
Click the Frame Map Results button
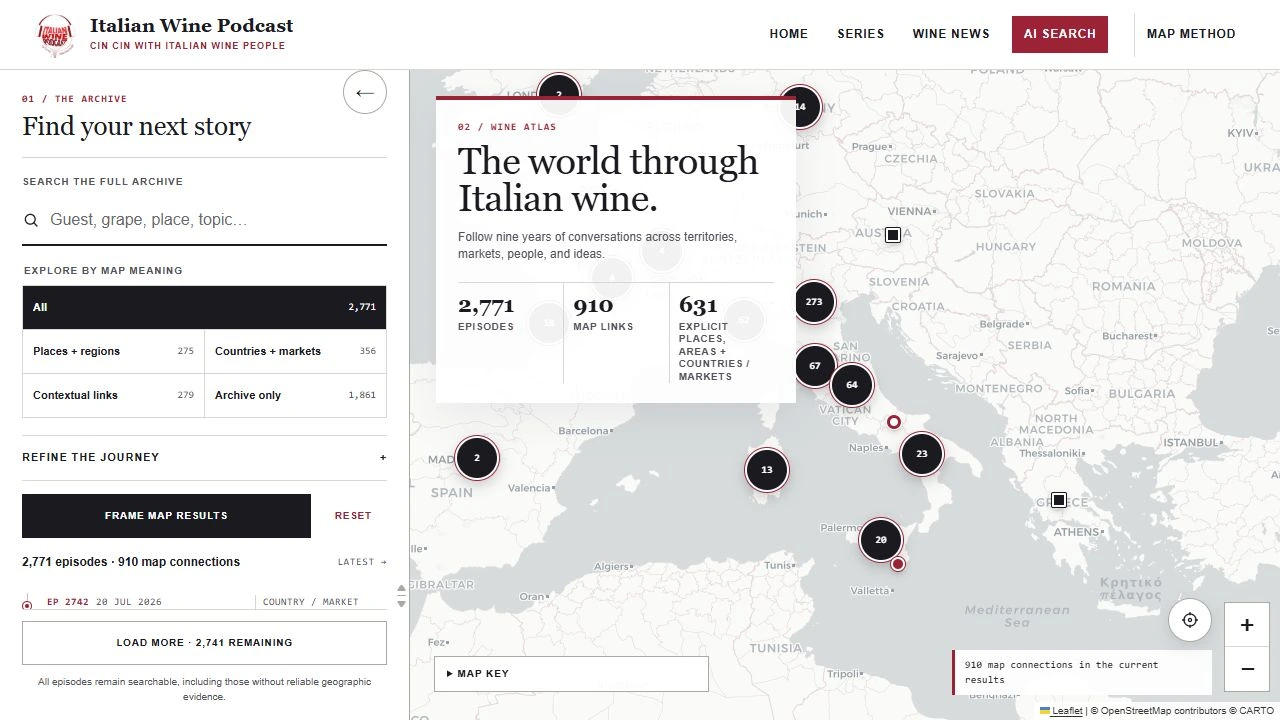(166, 516)
